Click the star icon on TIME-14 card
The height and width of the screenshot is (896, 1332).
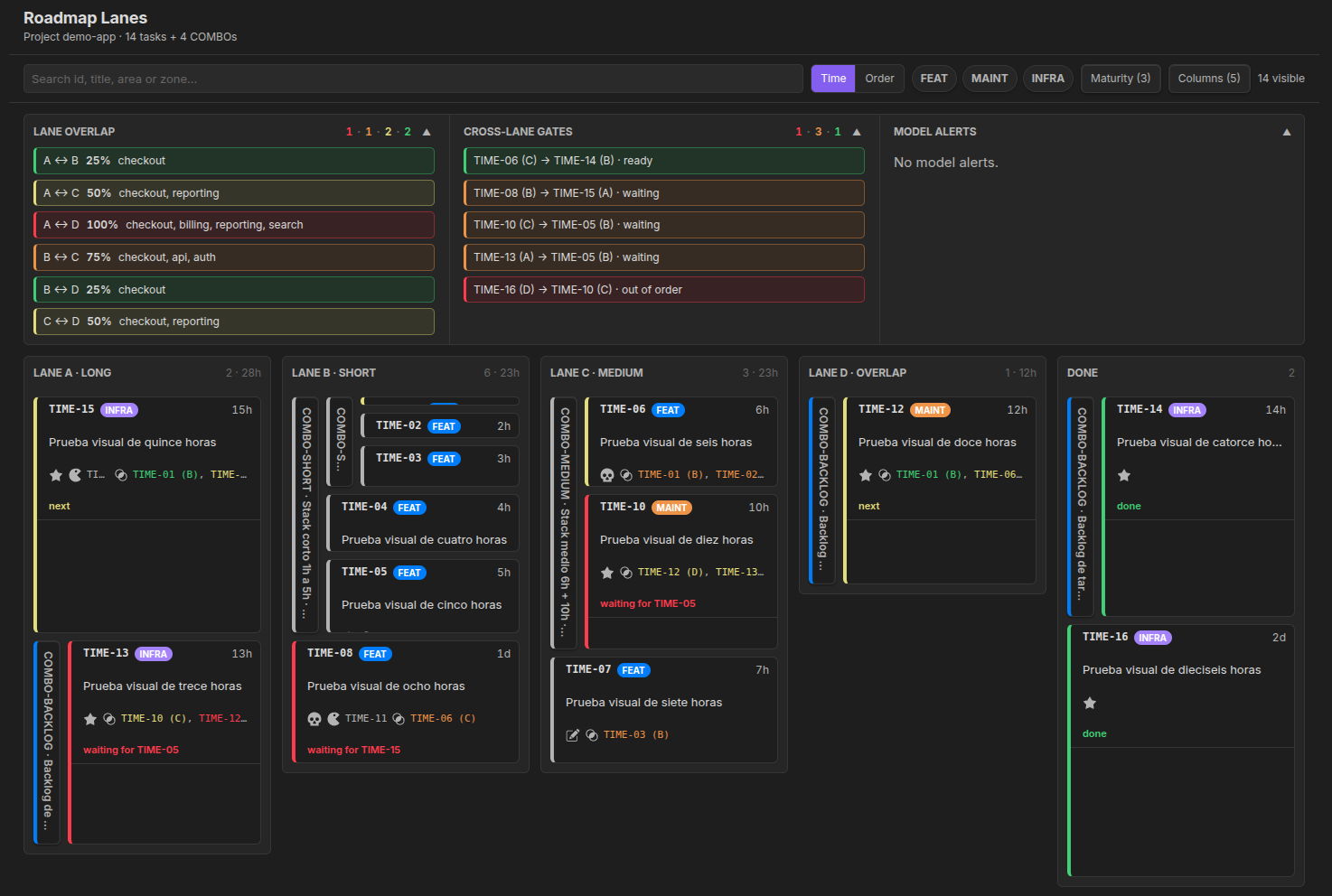1124,475
